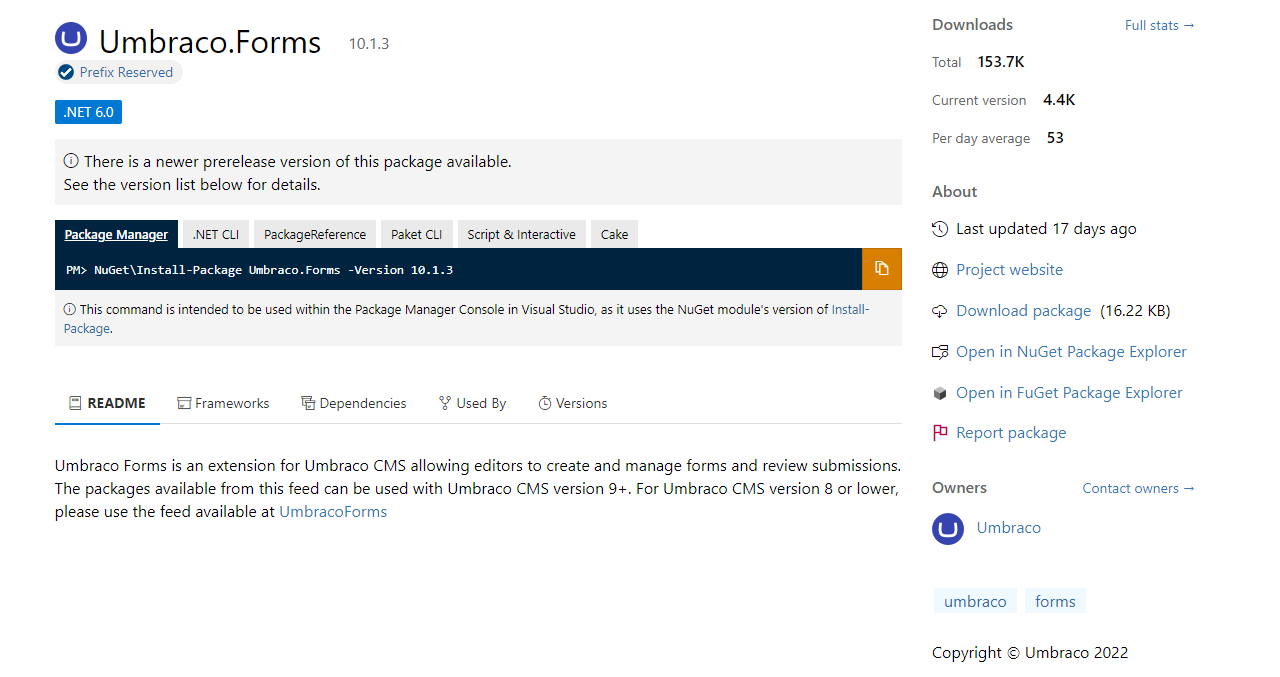Click the forms tag
This screenshot has height=677, width=1280.
1055,601
